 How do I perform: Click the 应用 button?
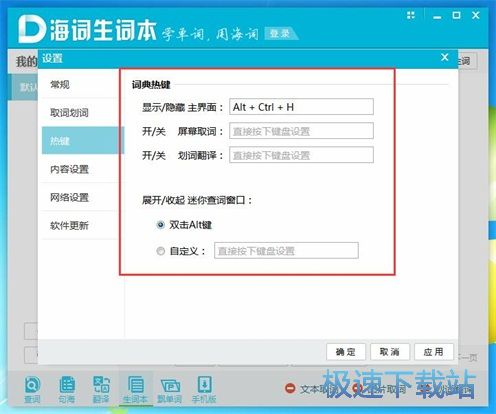434,352
